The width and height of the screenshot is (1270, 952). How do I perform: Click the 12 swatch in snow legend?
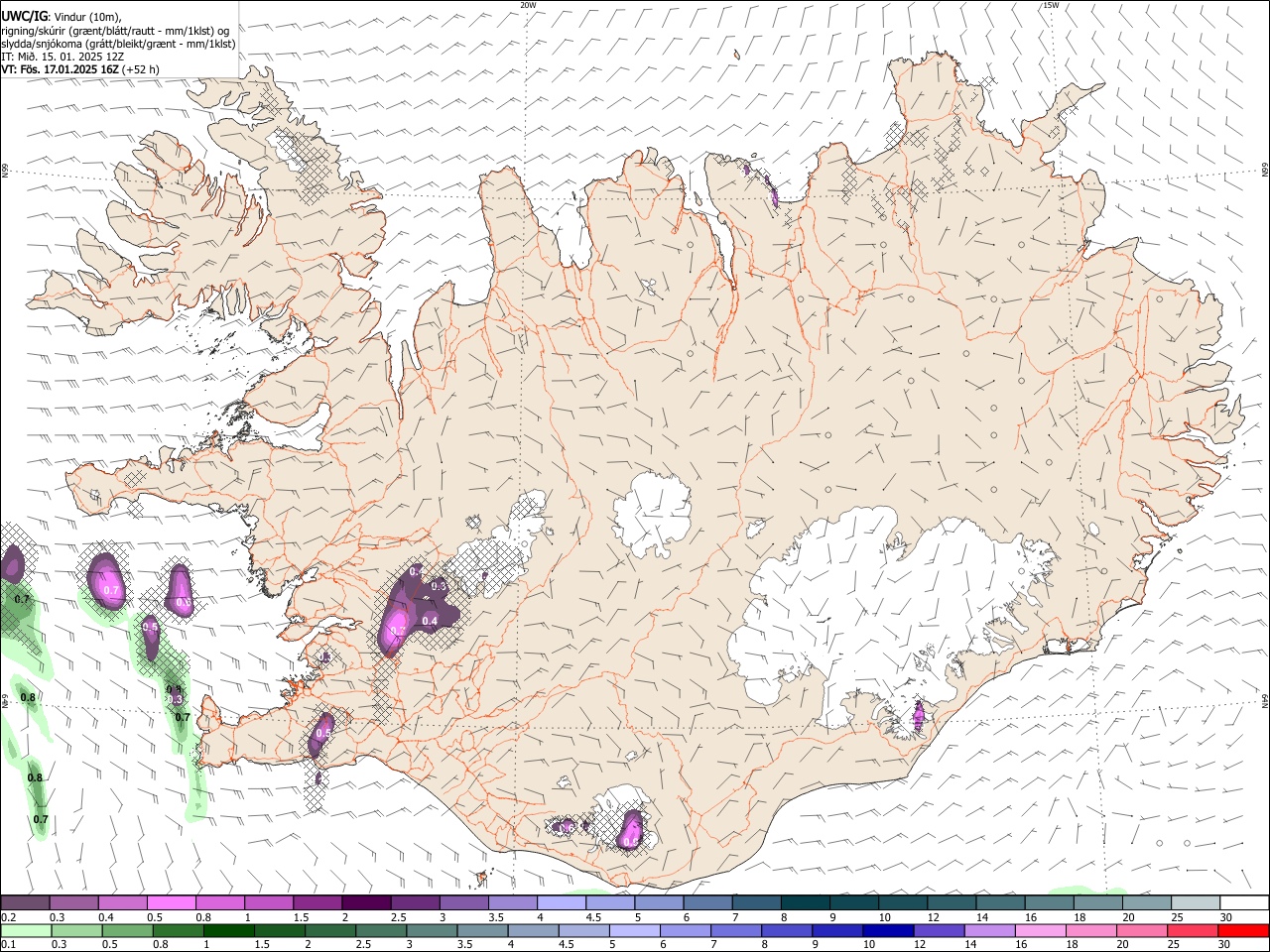pyautogui.click(x=952, y=903)
